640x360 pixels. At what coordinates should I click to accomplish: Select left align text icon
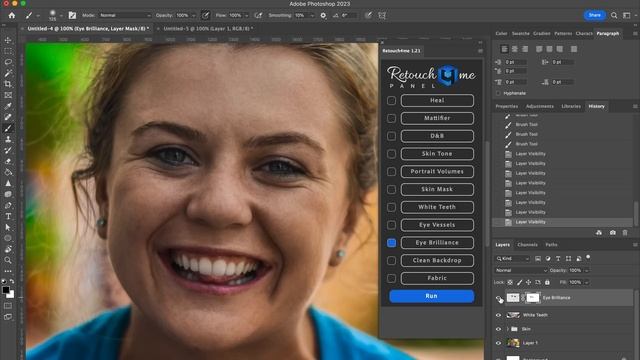pyautogui.click(x=504, y=49)
